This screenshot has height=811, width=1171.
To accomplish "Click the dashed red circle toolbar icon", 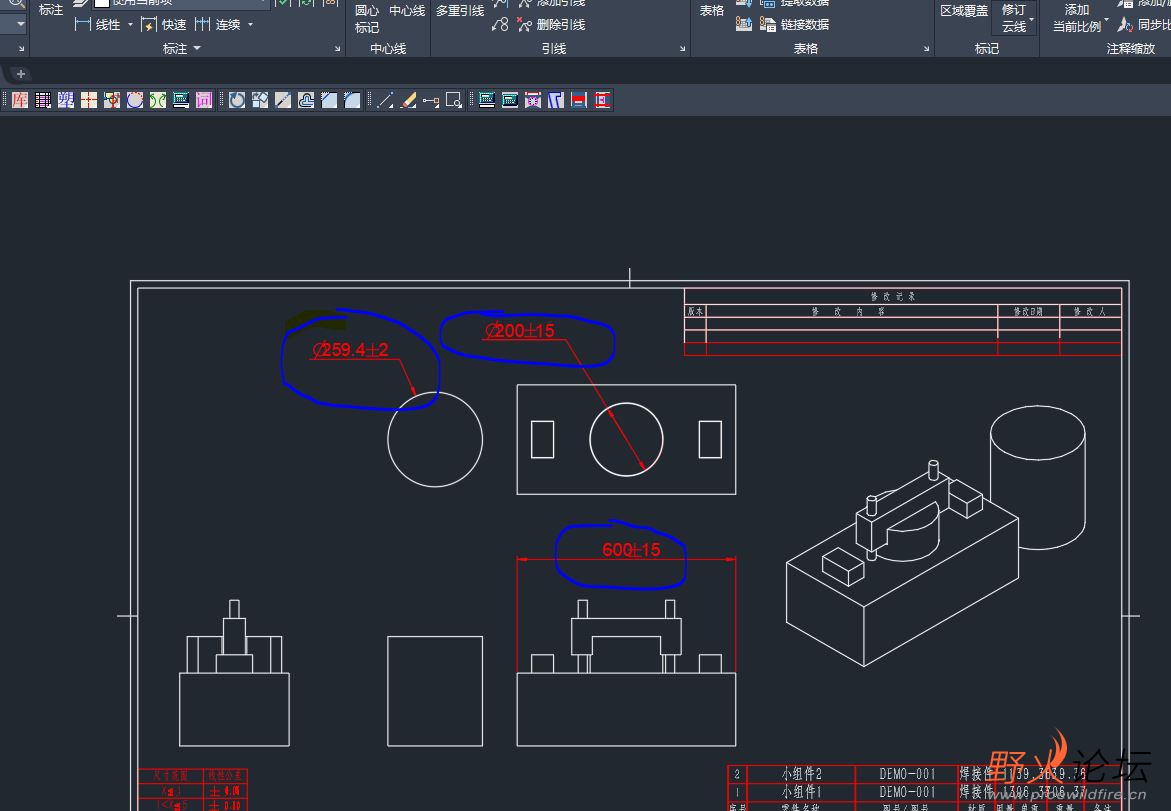I will (135, 100).
